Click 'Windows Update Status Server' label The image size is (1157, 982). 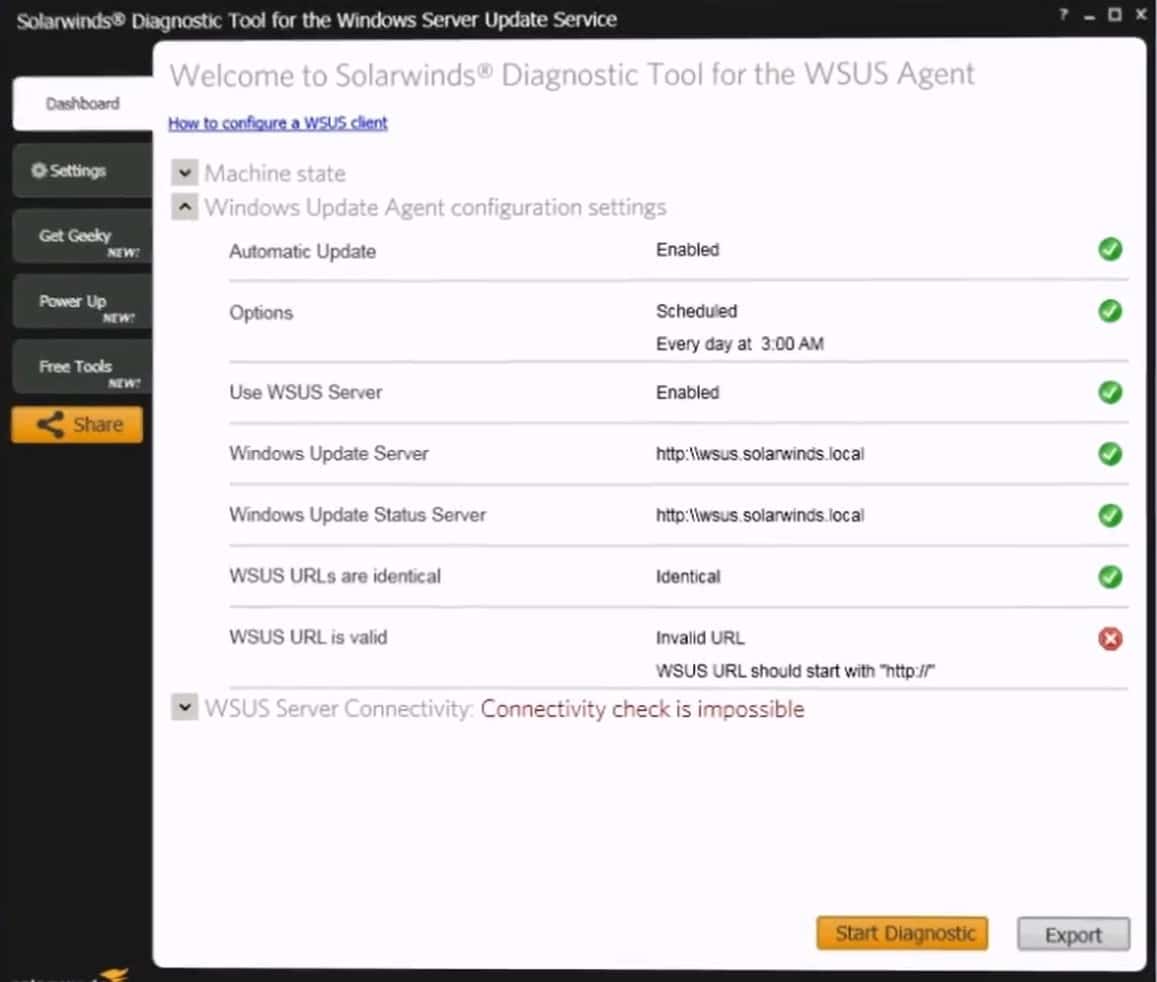pyautogui.click(x=357, y=514)
